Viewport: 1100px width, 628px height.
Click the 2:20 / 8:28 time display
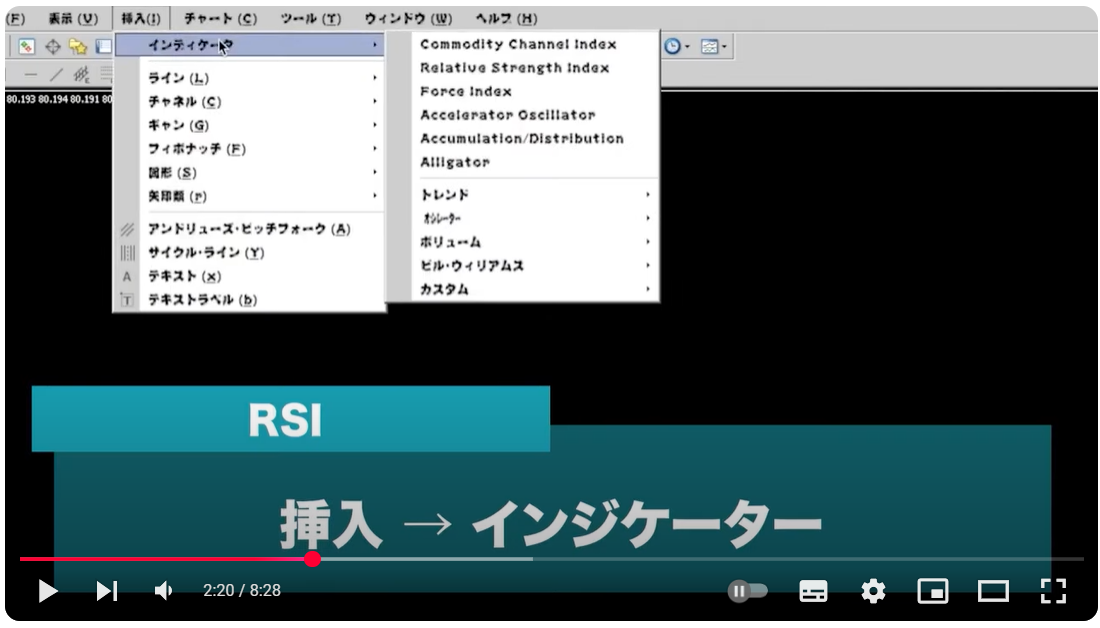click(x=242, y=591)
